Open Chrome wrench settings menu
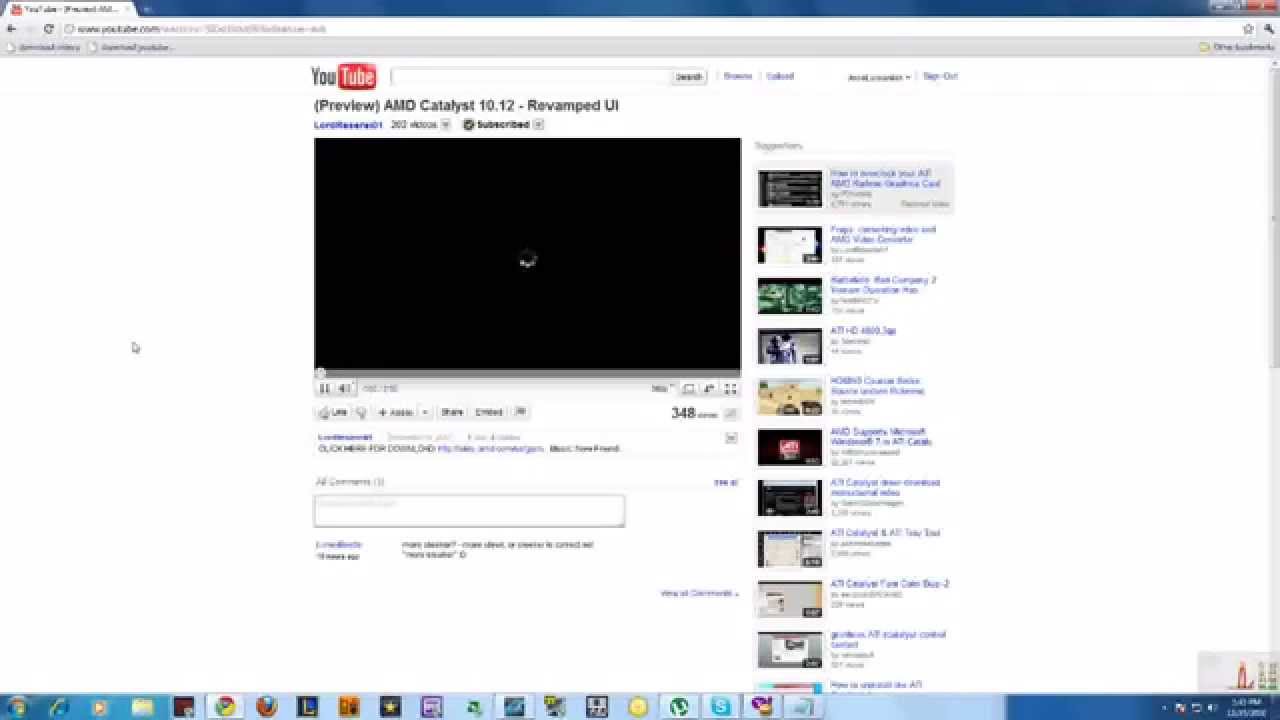Image resolution: width=1280 pixels, height=720 pixels. (x=1268, y=29)
